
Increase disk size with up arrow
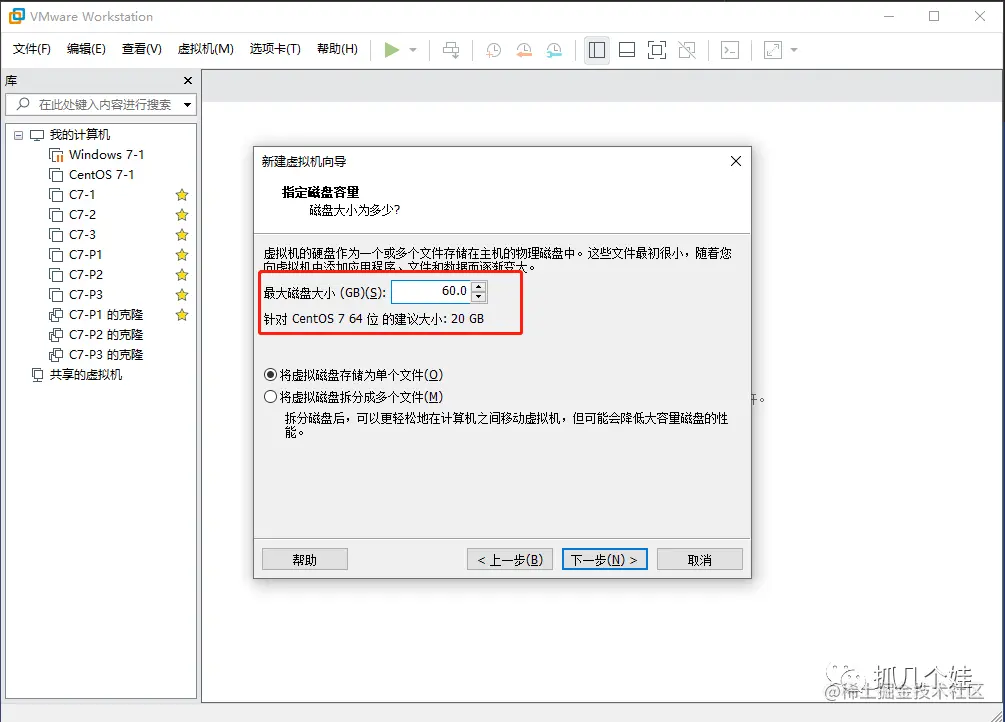(x=479, y=287)
